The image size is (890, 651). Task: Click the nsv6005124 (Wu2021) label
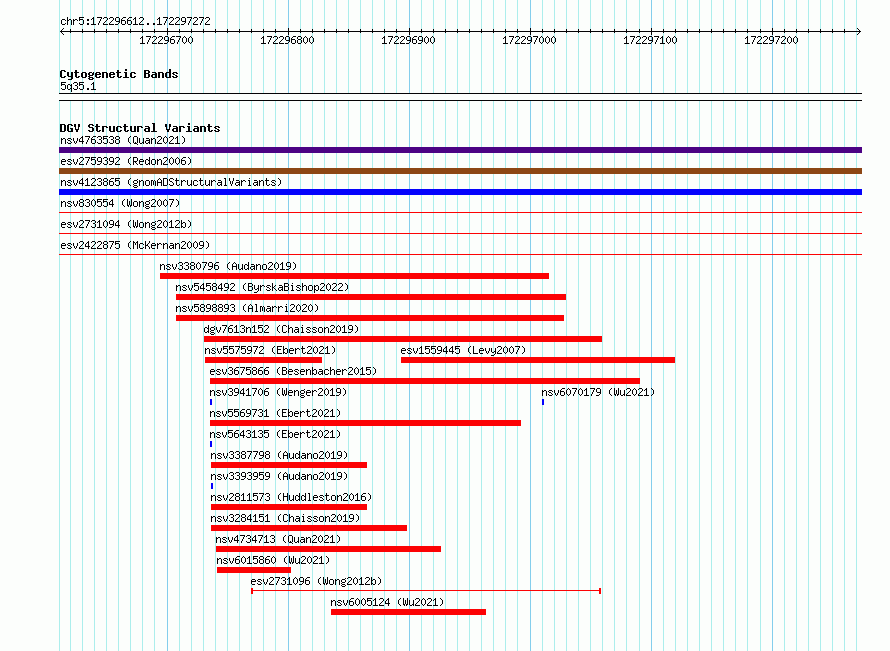(x=387, y=602)
